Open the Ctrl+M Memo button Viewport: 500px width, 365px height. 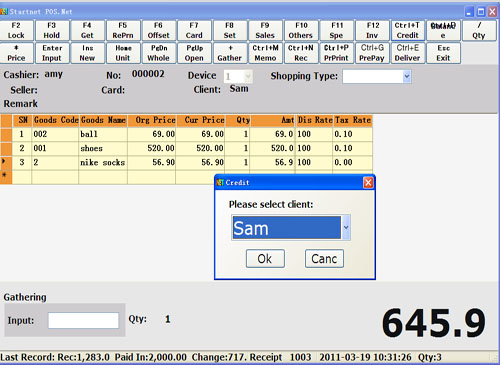point(265,53)
